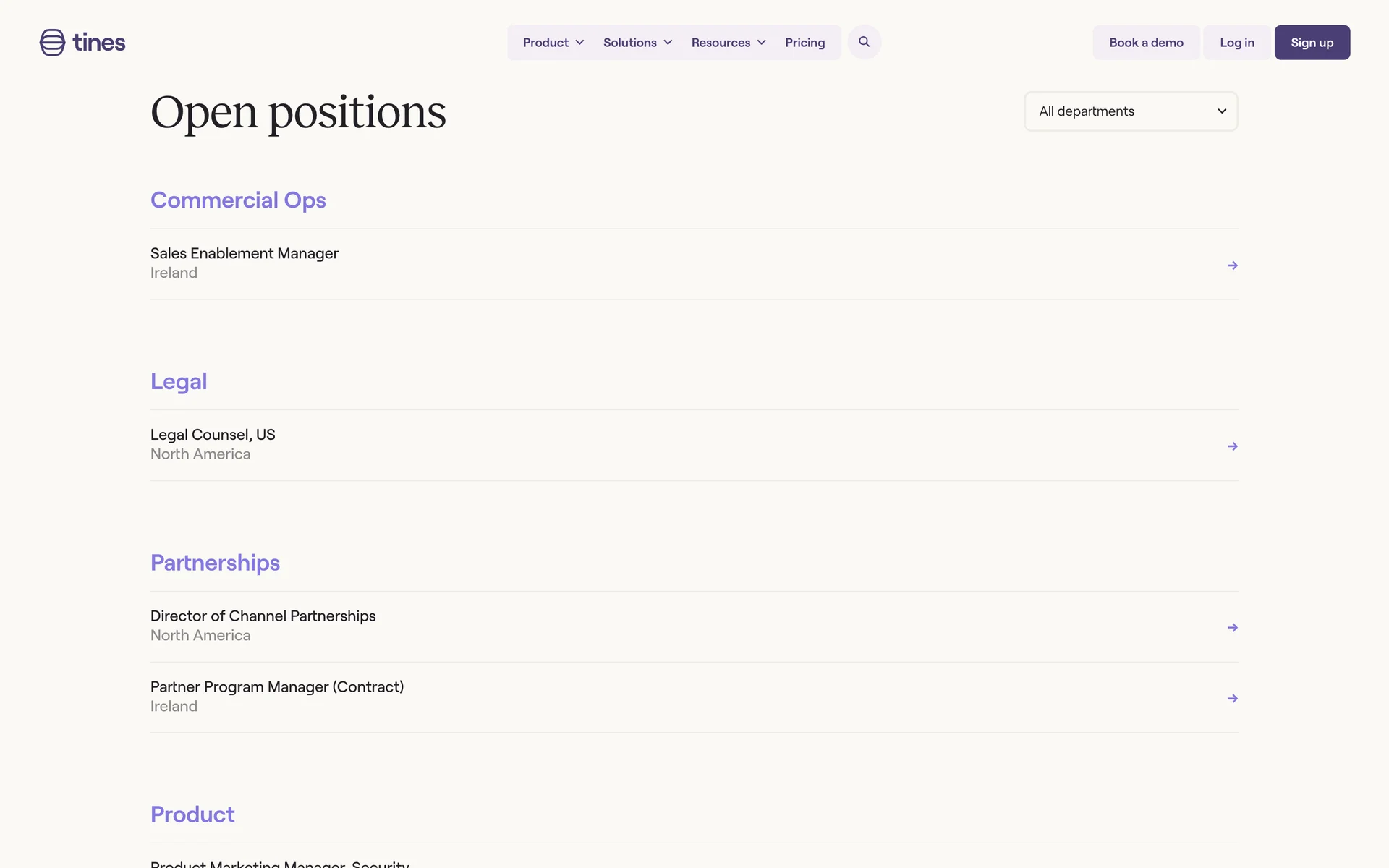Click the Tines logo icon
1389x868 pixels.
[52, 43]
